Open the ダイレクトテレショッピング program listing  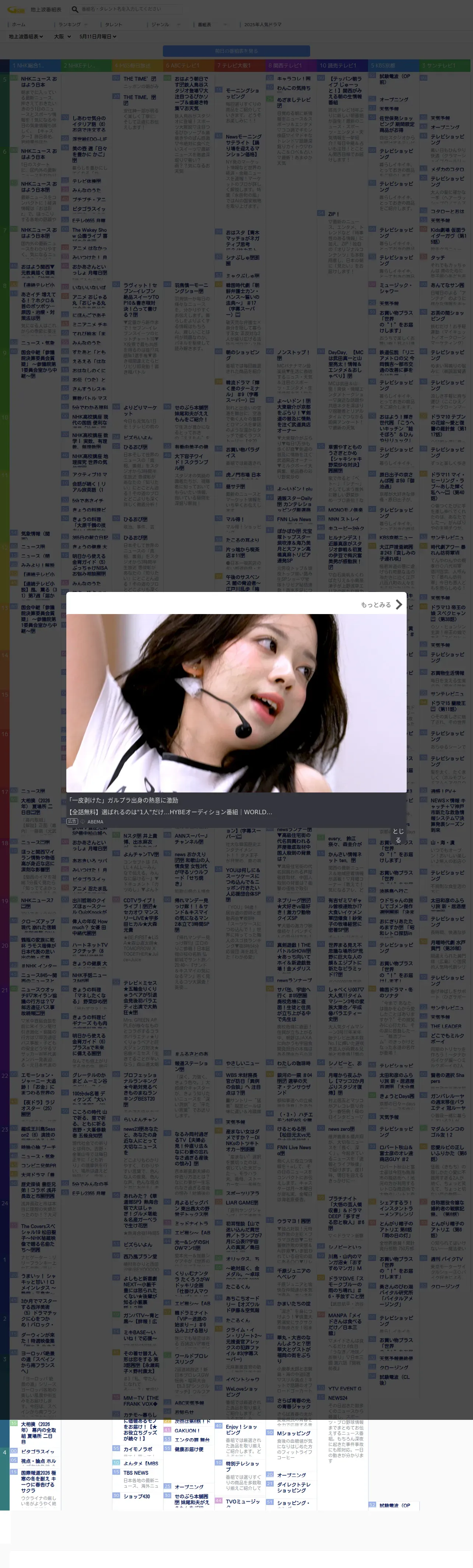[x=294, y=1487]
